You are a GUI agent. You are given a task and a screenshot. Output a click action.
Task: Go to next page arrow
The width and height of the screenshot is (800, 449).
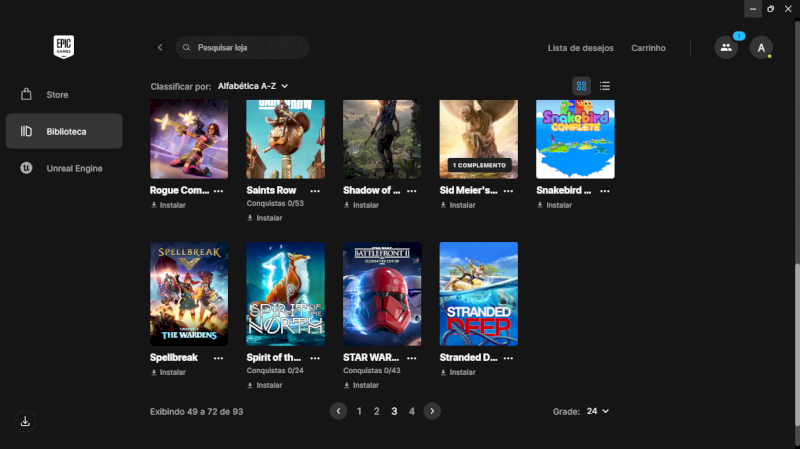[432, 411]
